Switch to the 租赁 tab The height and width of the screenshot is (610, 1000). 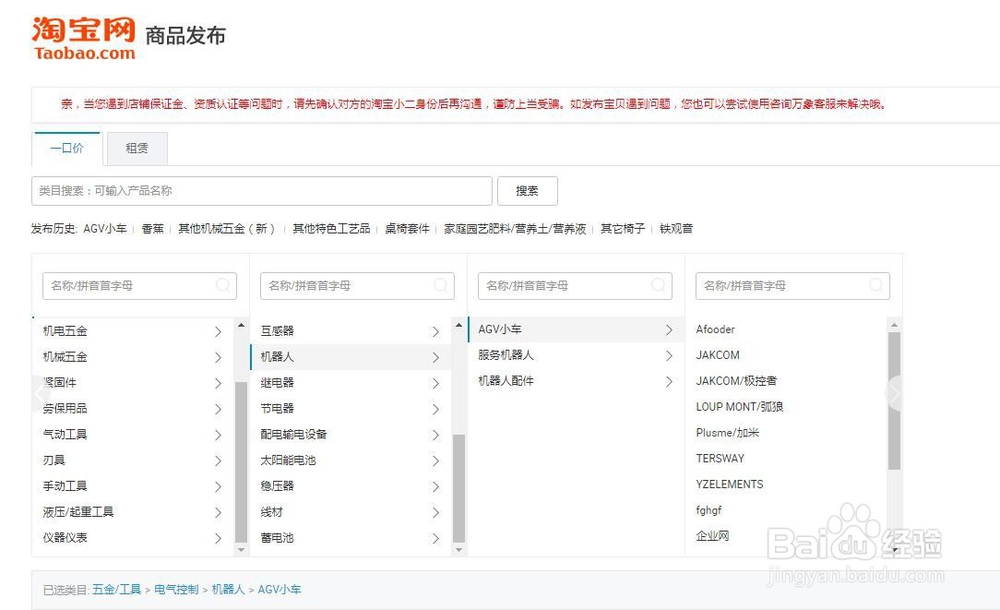[x=137, y=148]
